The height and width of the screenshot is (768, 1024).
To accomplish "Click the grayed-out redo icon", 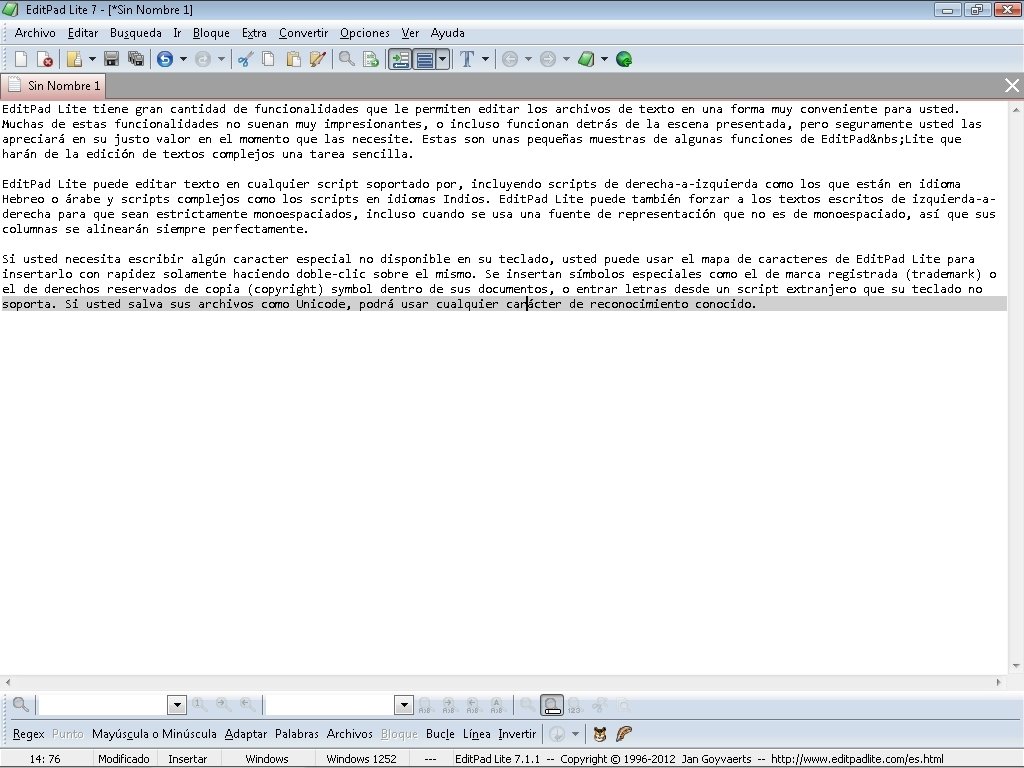I will (203, 59).
